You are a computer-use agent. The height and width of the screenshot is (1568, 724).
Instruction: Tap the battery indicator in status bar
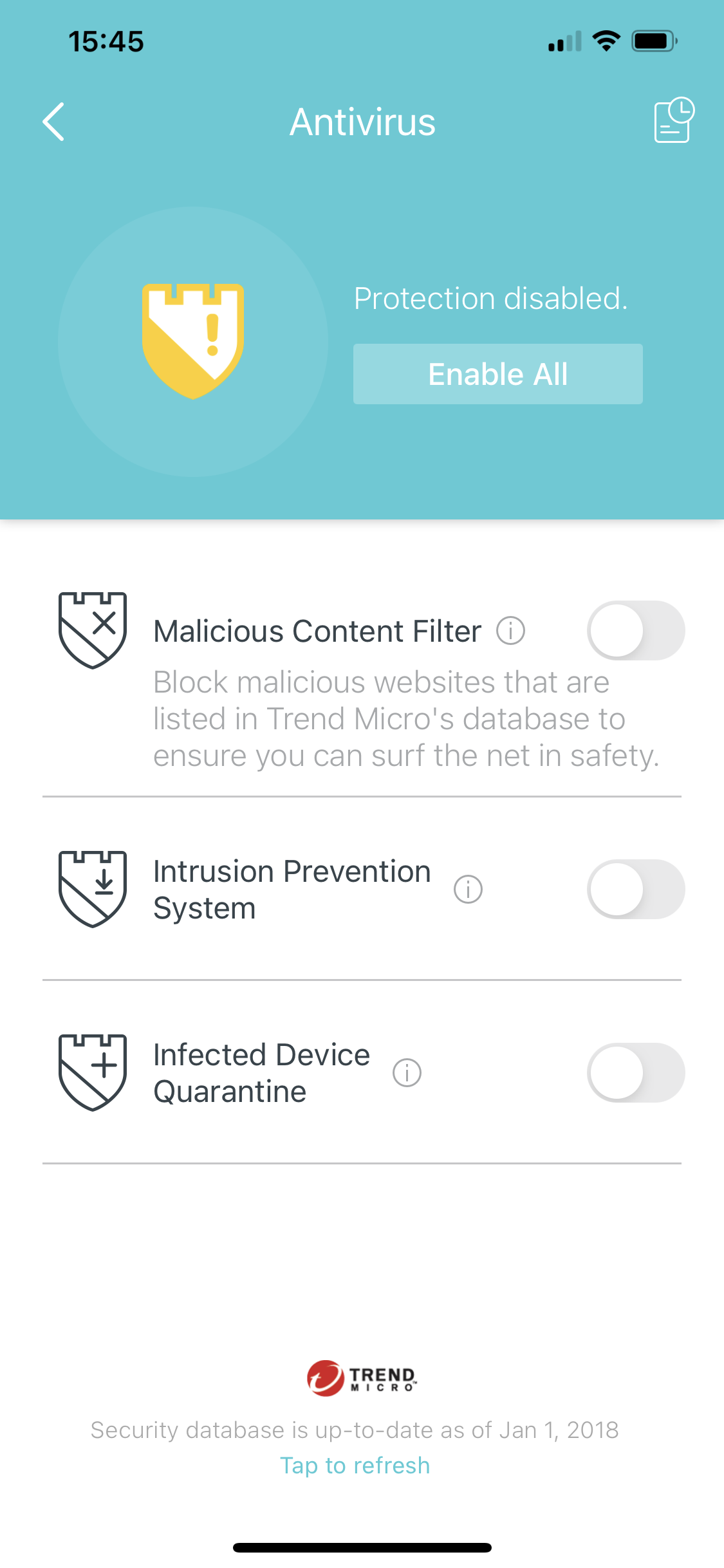pos(654,41)
